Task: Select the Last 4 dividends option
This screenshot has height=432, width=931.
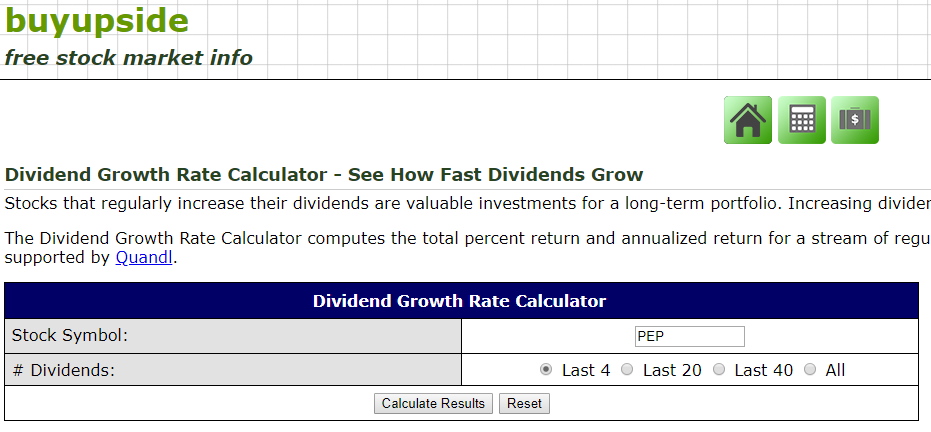Action: (x=546, y=370)
